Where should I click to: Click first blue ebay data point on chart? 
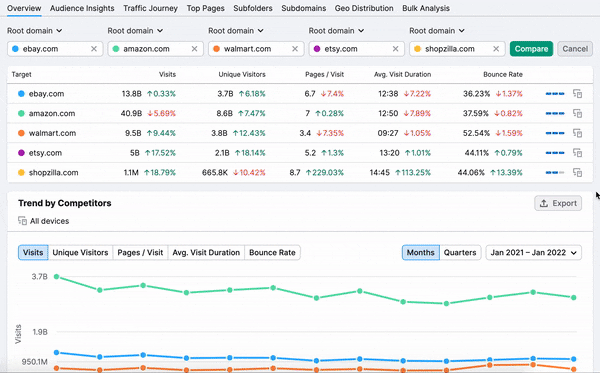(x=57, y=352)
